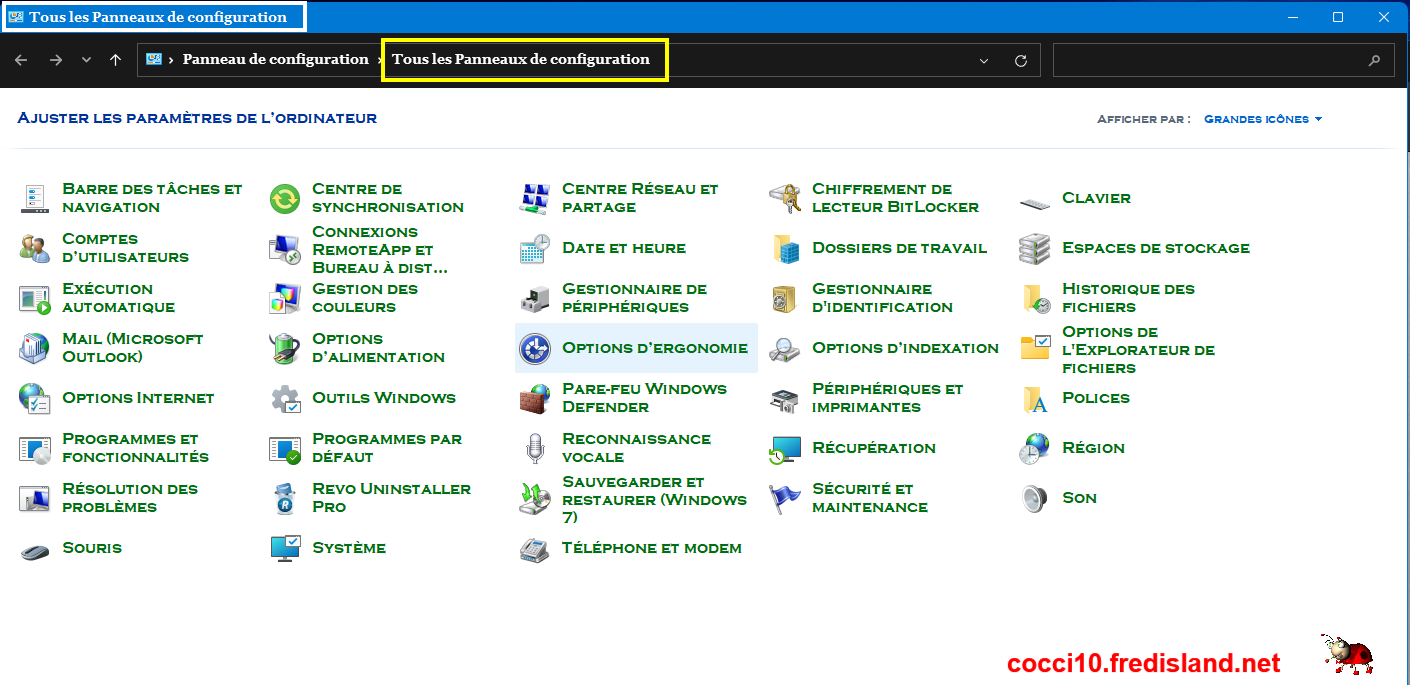This screenshot has width=1410, height=685.
Task: Open the Exécution automatique icon
Action: 35,298
